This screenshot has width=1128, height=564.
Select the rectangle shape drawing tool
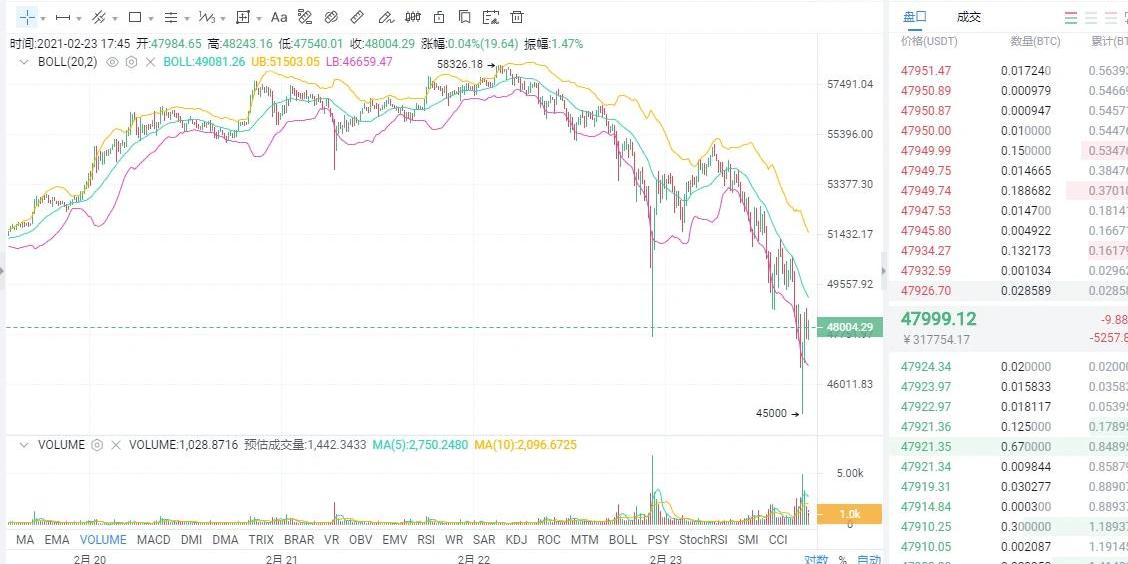click(x=135, y=17)
